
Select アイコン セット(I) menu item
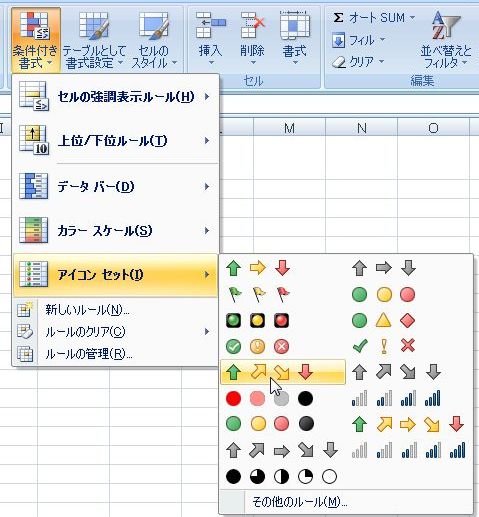click(x=115, y=275)
